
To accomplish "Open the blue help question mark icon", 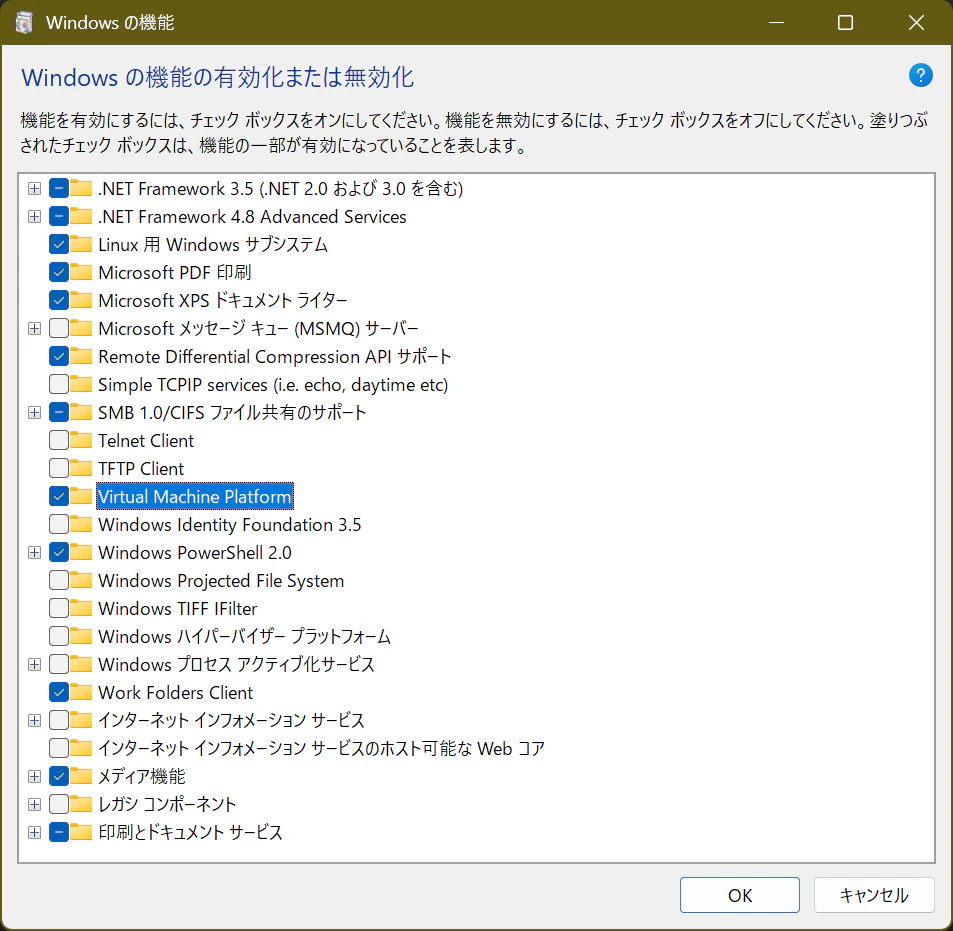I will coord(920,75).
